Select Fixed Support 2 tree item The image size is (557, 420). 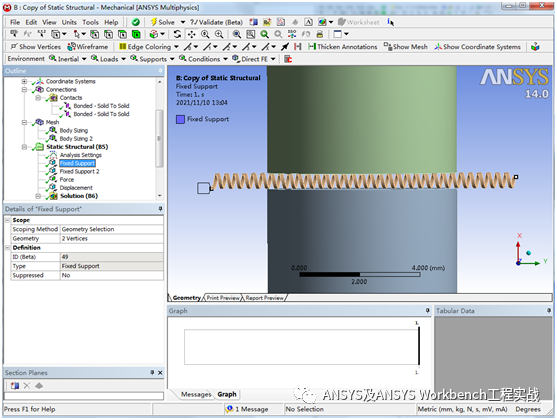pyautogui.click(x=79, y=171)
